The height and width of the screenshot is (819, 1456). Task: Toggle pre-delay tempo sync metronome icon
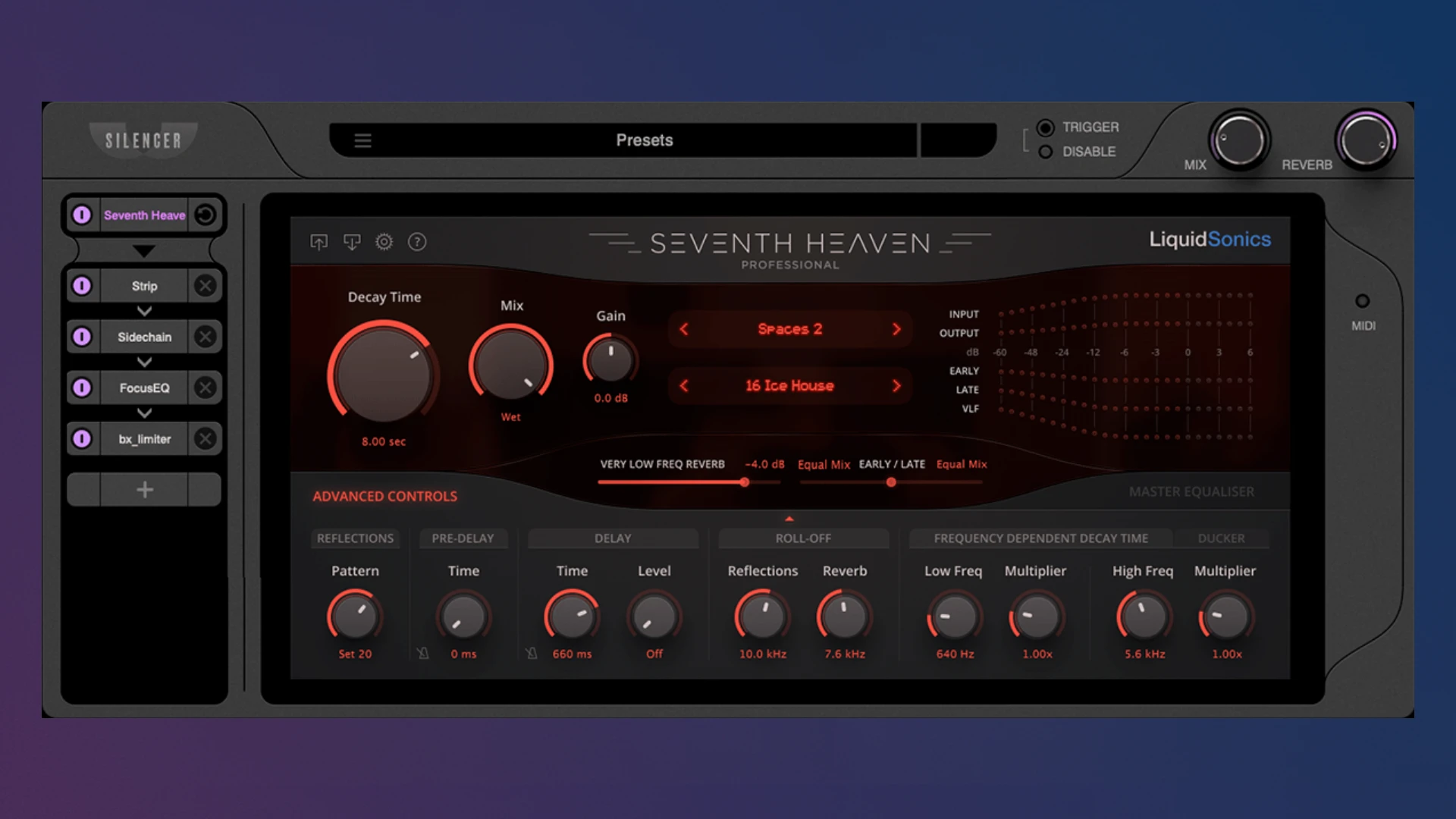[x=423, y=653]
